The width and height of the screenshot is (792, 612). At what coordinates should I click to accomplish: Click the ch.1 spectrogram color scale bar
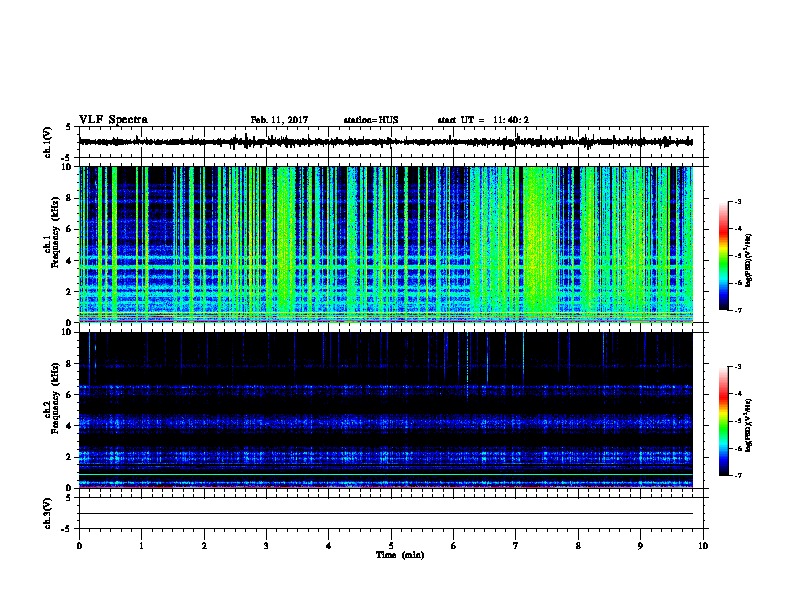point(724,256)
